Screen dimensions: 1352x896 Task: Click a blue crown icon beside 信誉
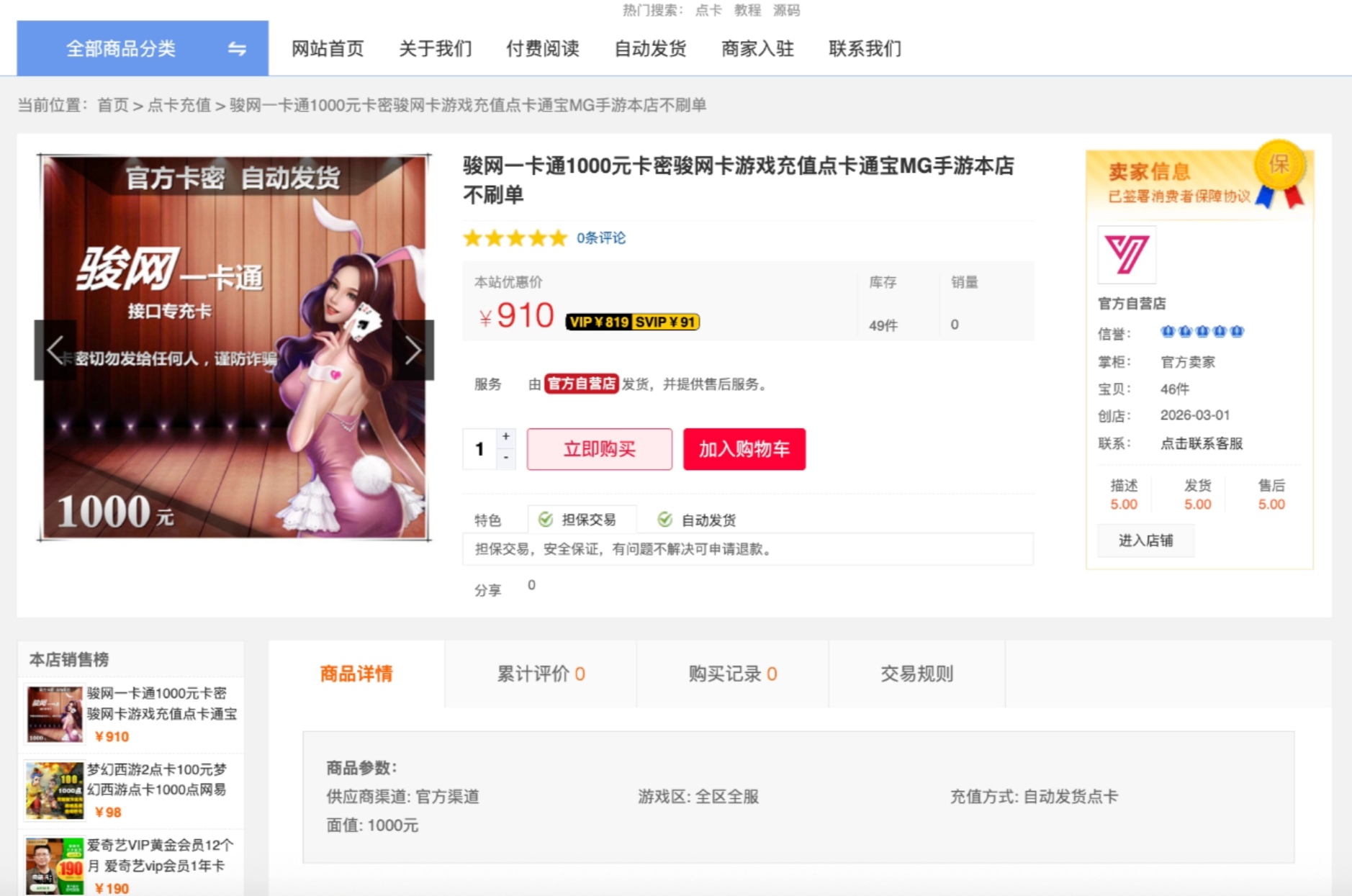click(x=1168, y=332)
